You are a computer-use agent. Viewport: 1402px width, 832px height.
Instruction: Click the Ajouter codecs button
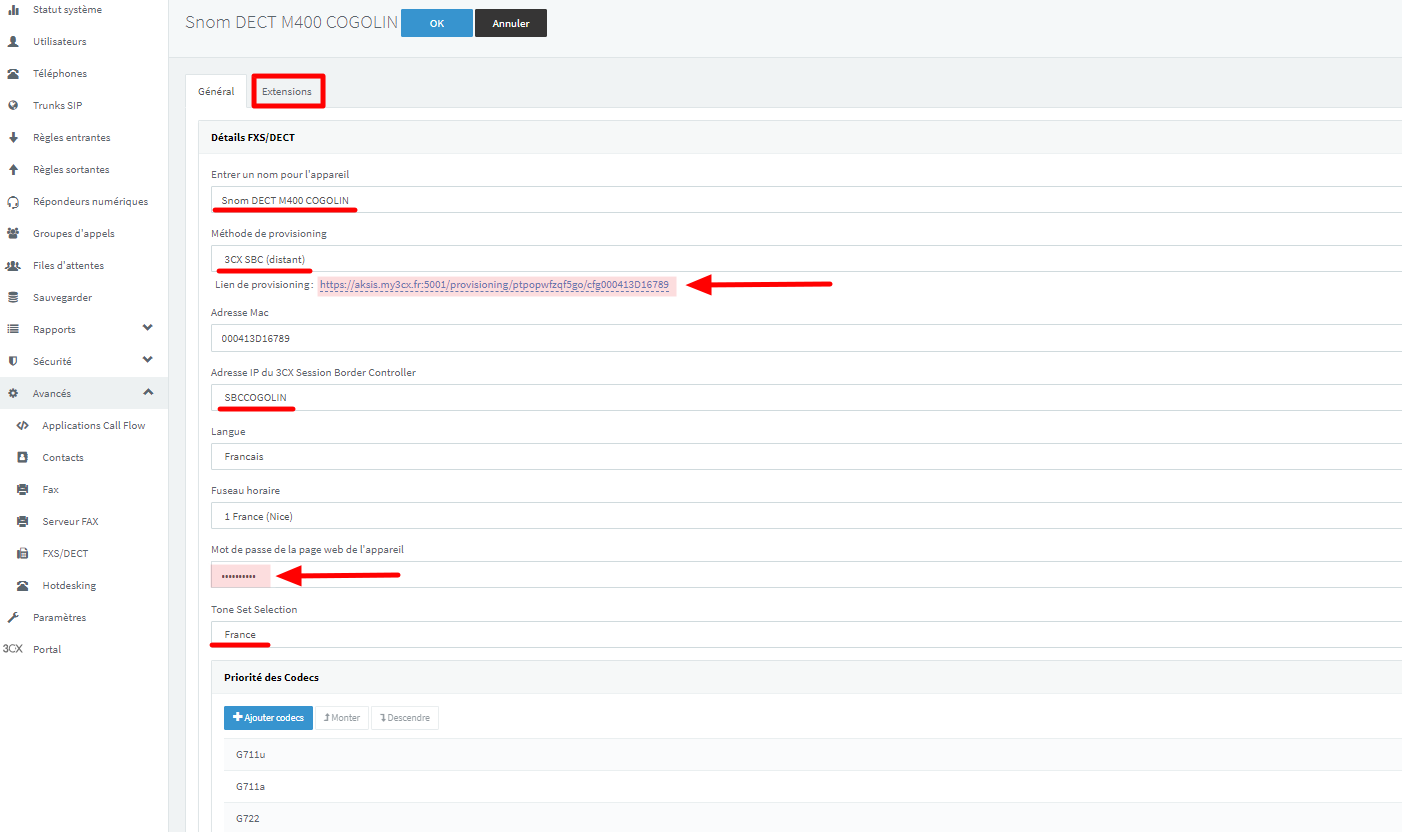(268, 718)
